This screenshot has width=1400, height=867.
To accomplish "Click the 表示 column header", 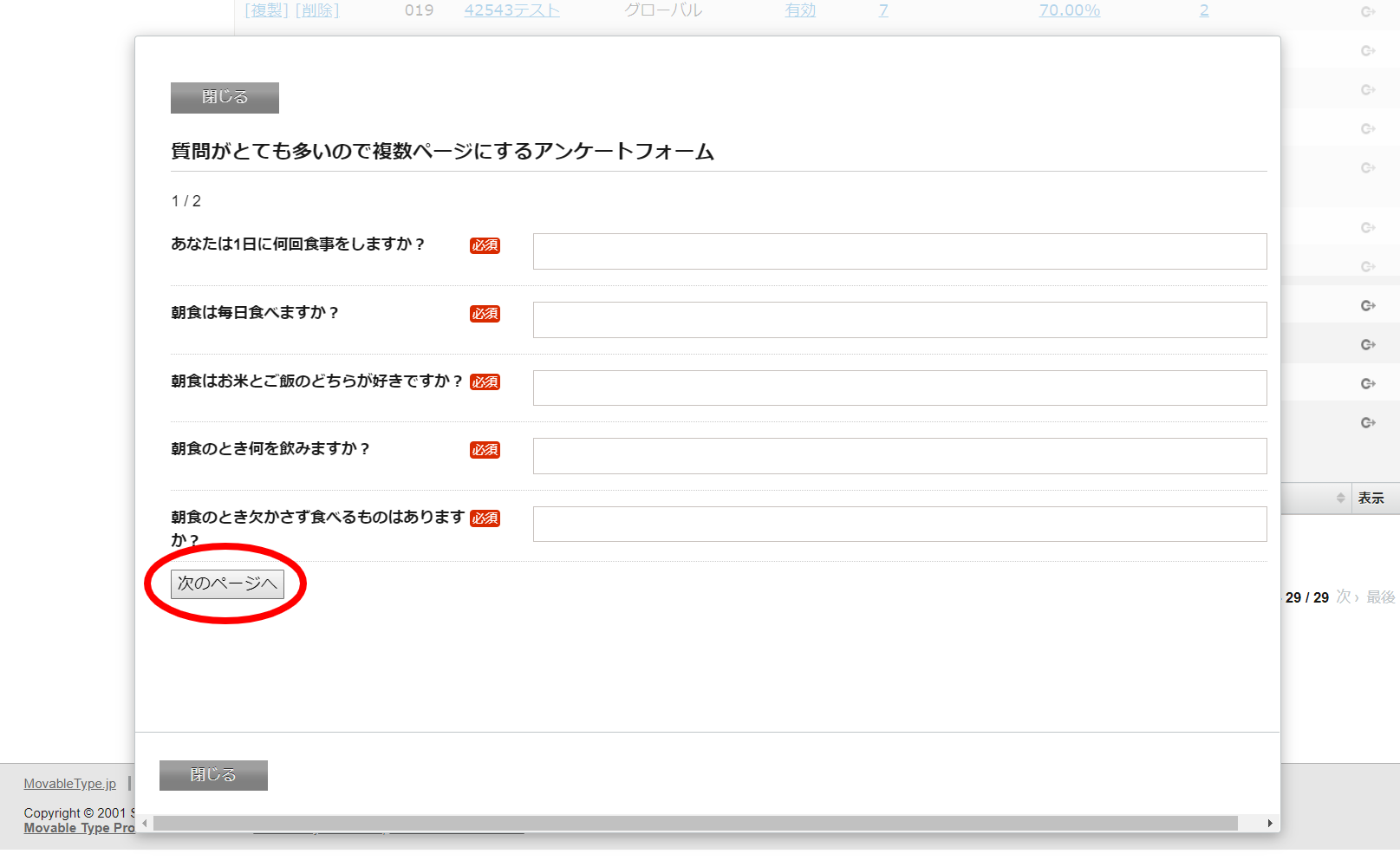I will point(1371,498).
